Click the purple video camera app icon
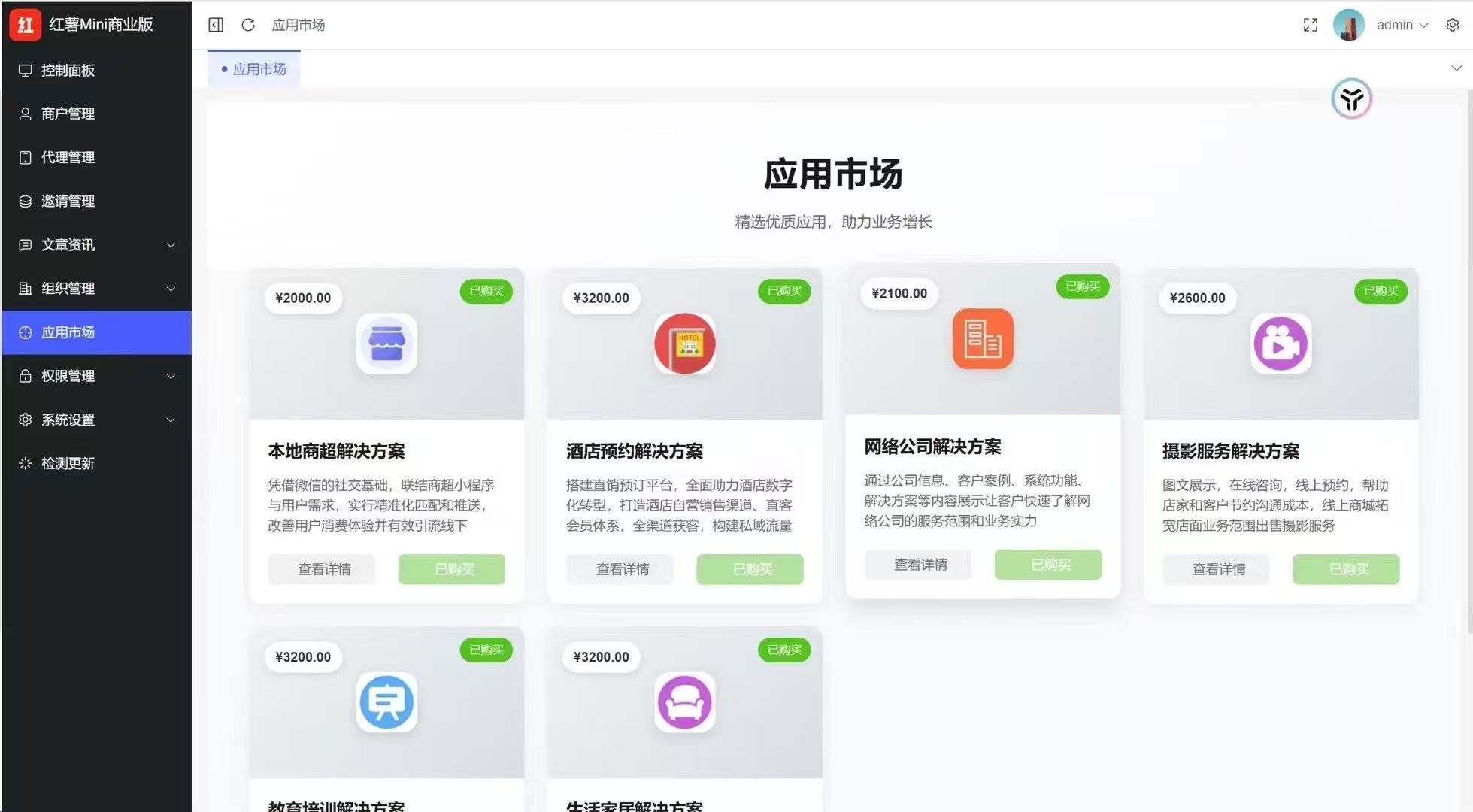 coord(1281,344)
